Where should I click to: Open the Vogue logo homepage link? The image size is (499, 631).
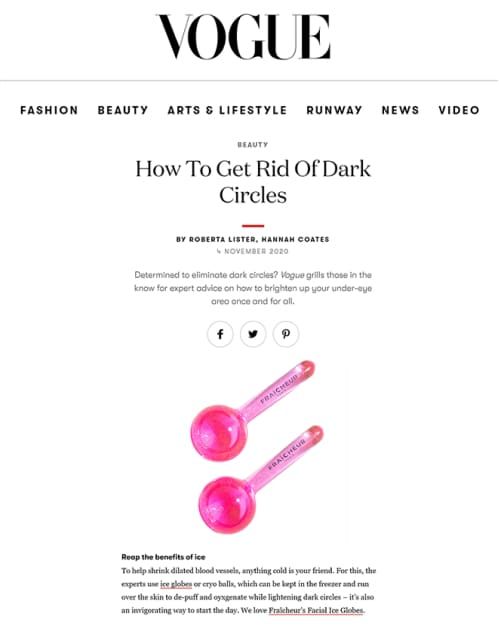pyautogui.click(x=244, y=37)
